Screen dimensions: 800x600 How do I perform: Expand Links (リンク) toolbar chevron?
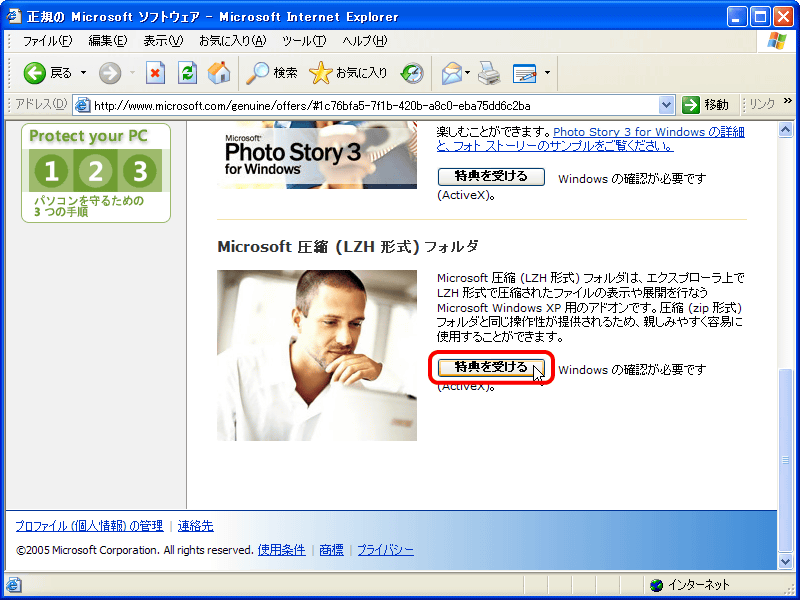(788, 101)
